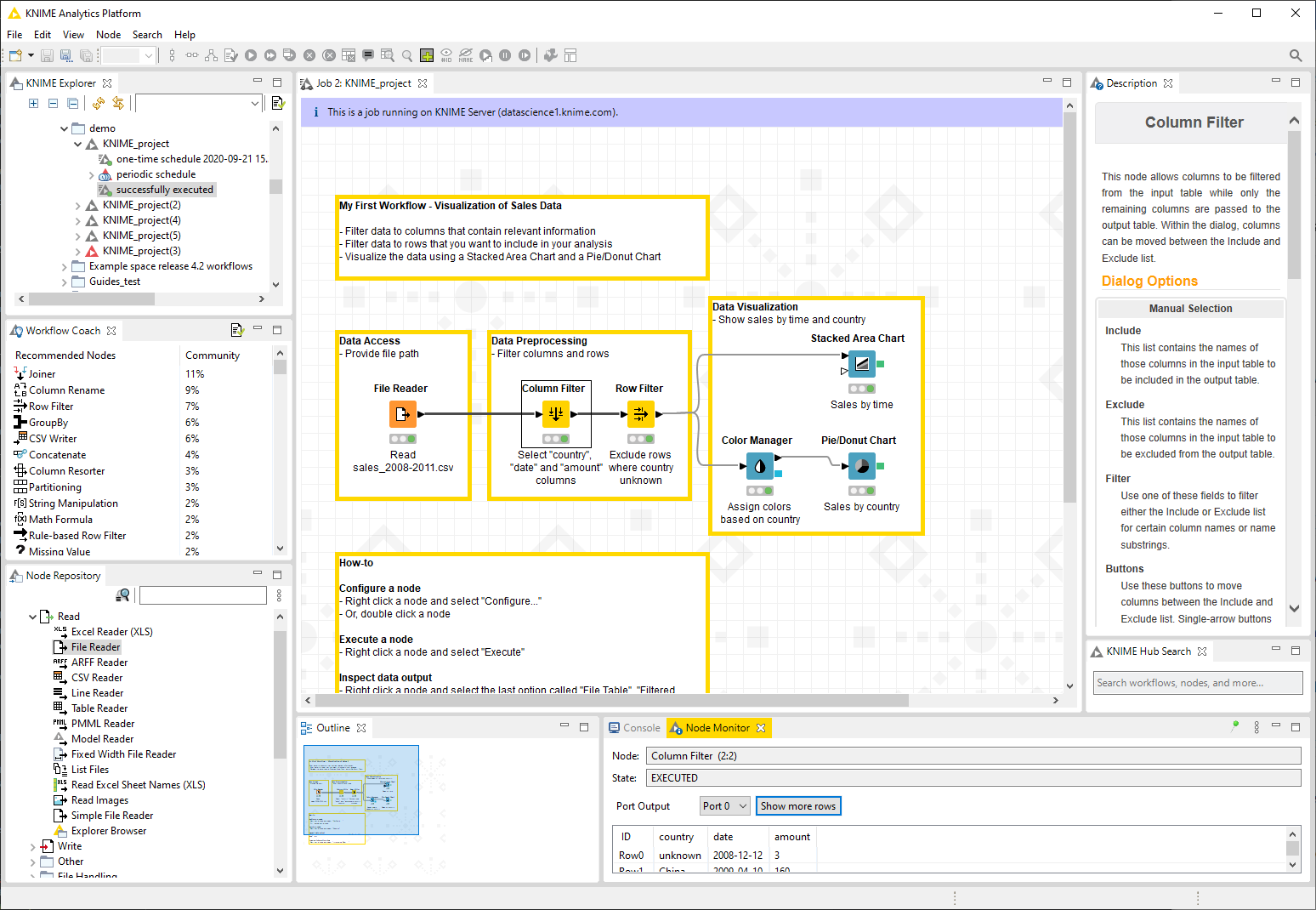Collapse the demo folder in Explorer
Viewport: 1316px width, 910px height.
pos(65,128)
